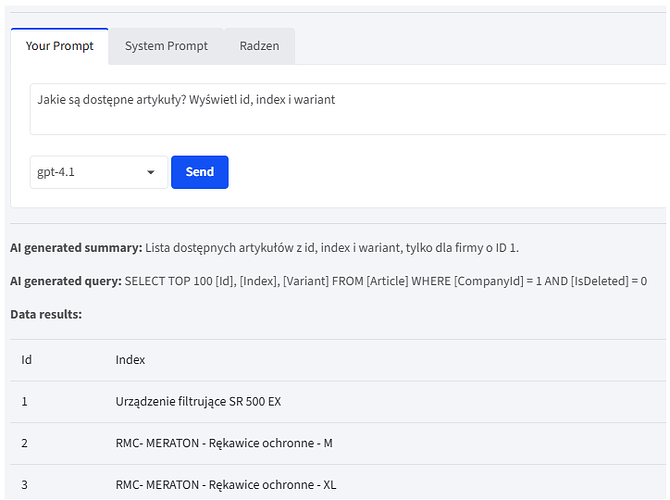Select the row with Id 2

[26, 443]
